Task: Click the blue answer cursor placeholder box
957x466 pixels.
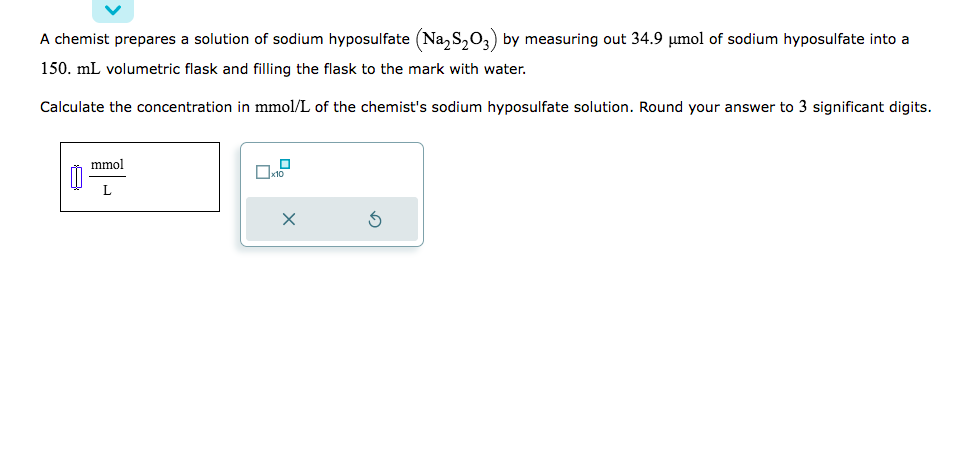Action: (x=76, y=178)
